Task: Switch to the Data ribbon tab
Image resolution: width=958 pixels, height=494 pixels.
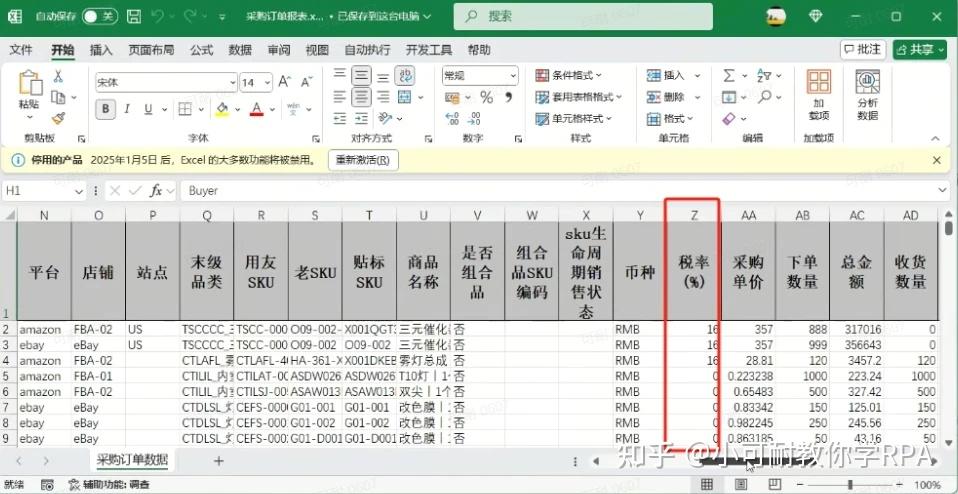Action: (x=240, y=49)
